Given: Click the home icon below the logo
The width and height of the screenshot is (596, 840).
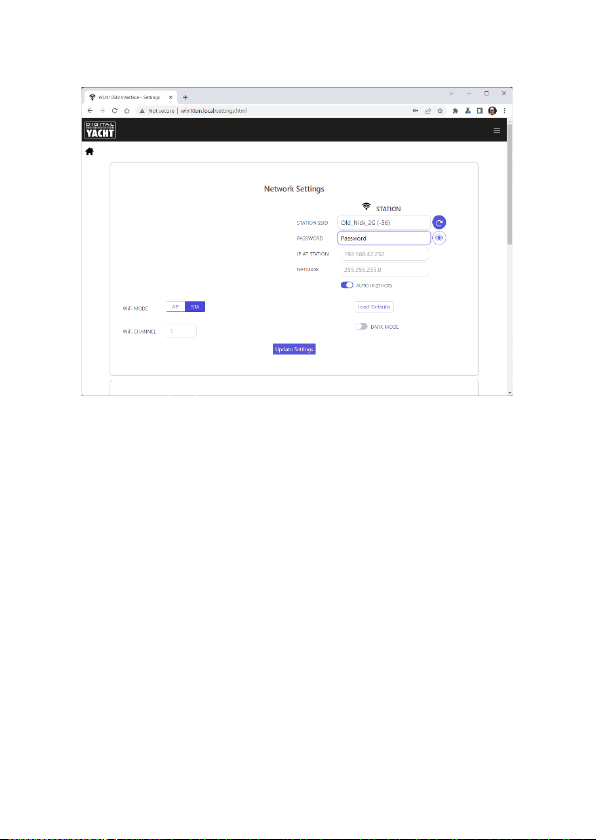Looking at the screenshot, I should point(89,152).
